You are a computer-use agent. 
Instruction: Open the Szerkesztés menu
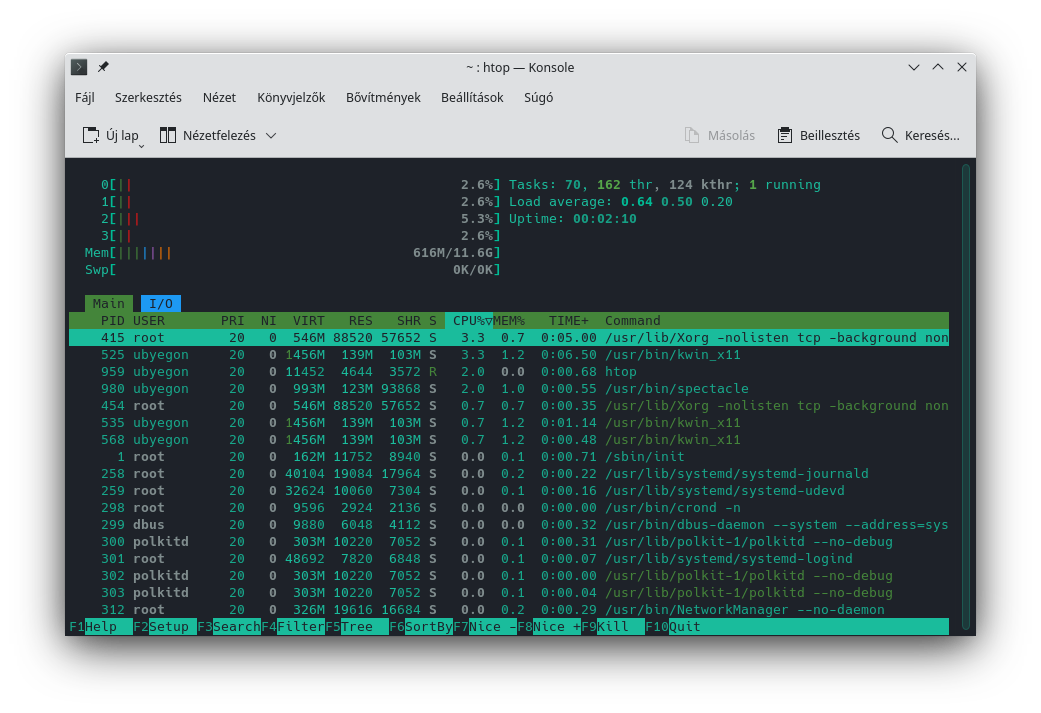click(148, 98)
